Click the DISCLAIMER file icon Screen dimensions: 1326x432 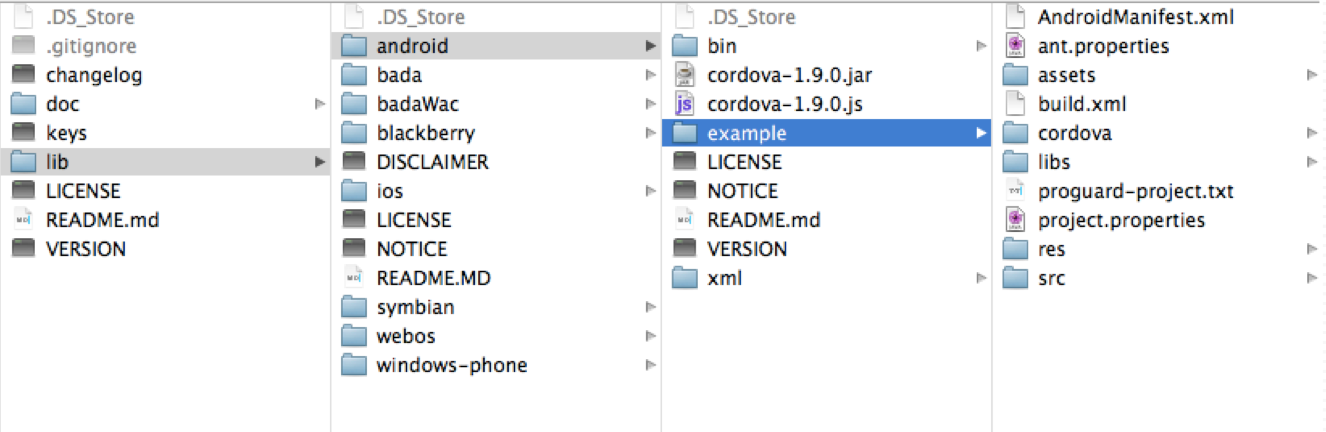pyautogui.click(x=354, y=162)
